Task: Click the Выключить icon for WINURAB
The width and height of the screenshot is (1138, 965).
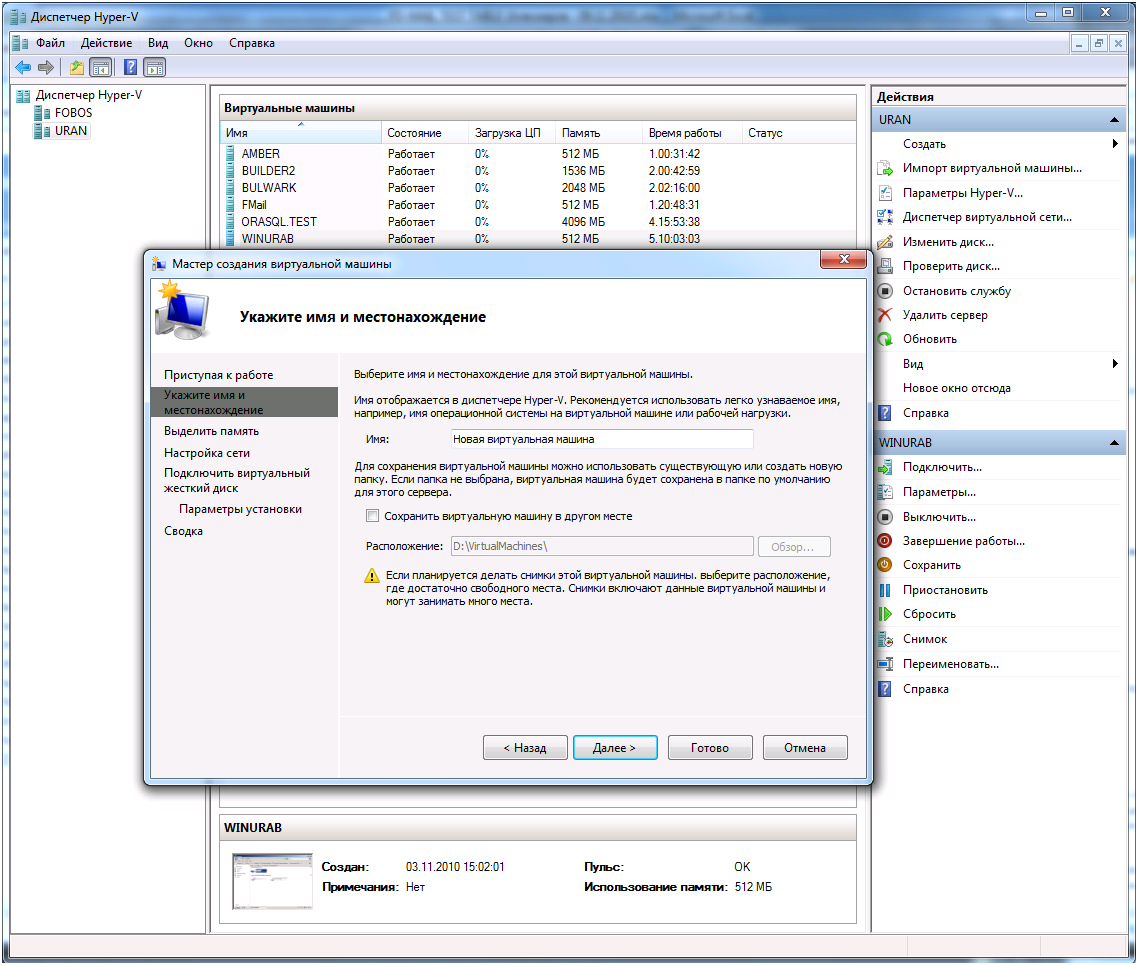Action: click(x=885, y=517)
